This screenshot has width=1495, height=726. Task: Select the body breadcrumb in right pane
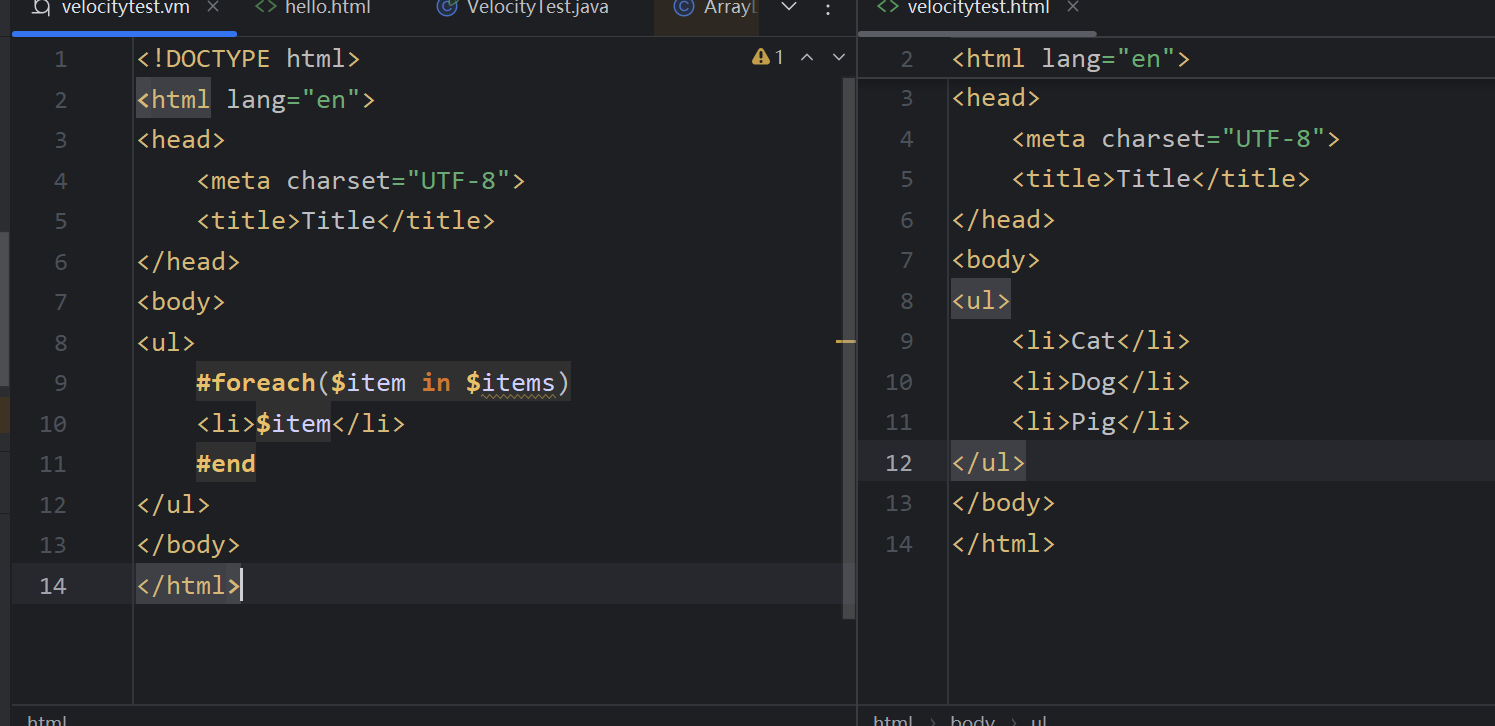[x=972, y=720]
